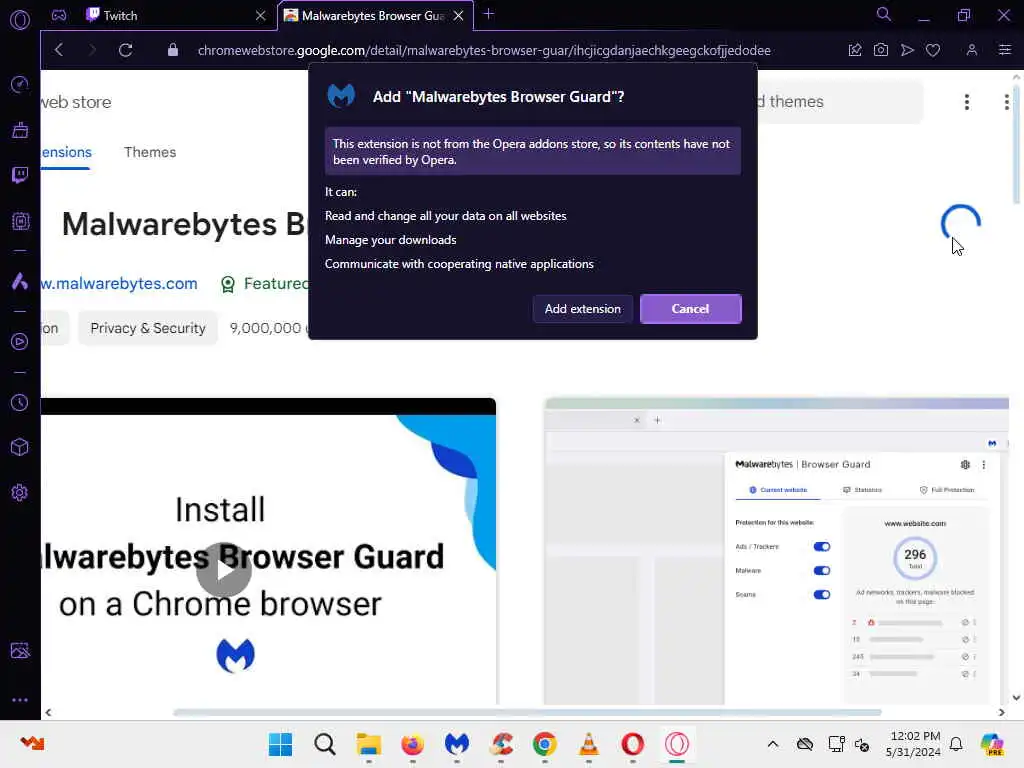View site security lock info
Screen dimensions: 1024x768
click(172, 50)
